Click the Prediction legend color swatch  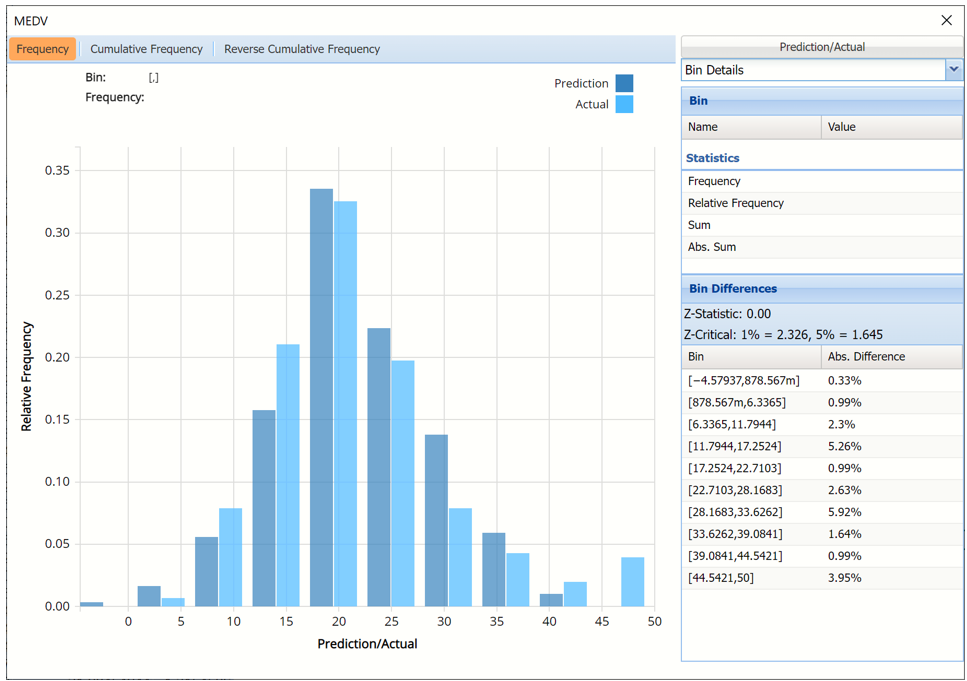point(624,83)
